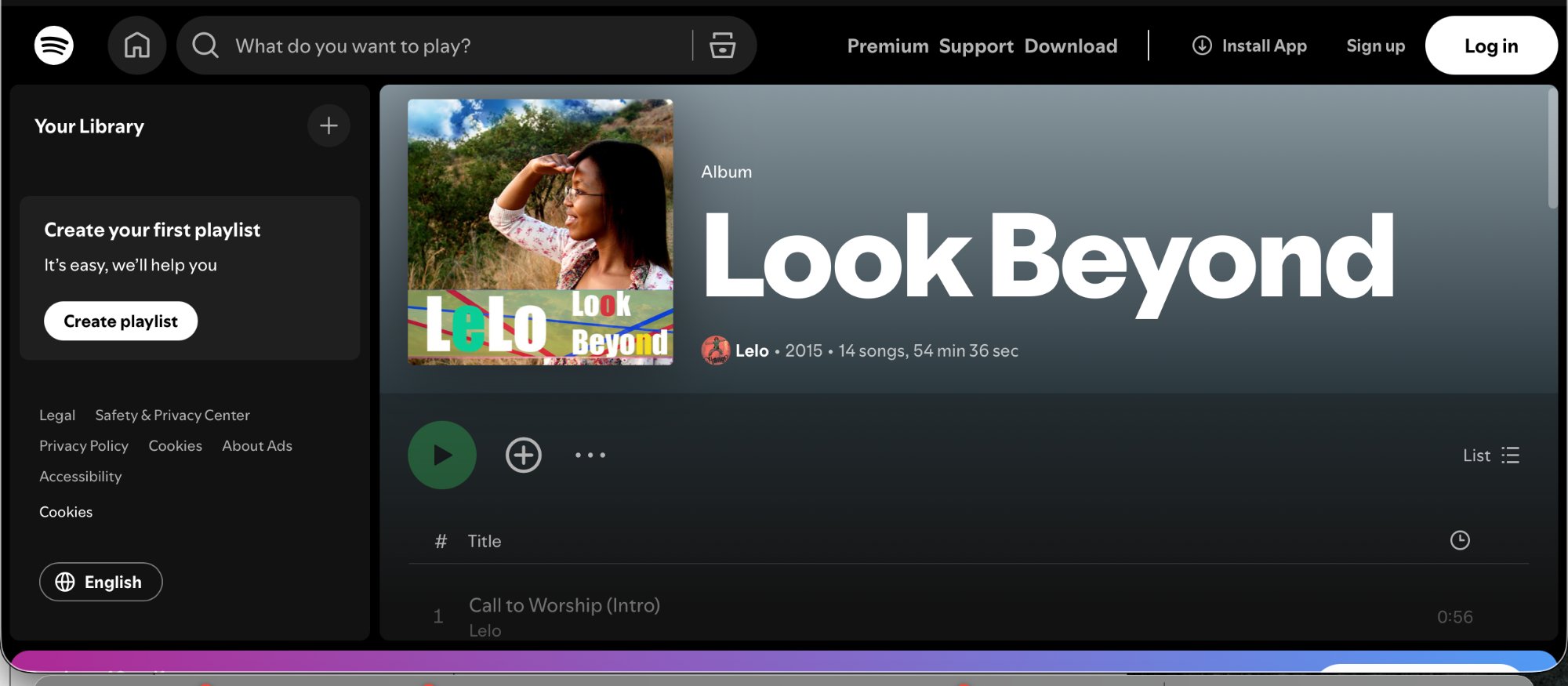Go to Home via house icon
Image resolution: width=1568 pixels, height=686 pixels.
137,45
